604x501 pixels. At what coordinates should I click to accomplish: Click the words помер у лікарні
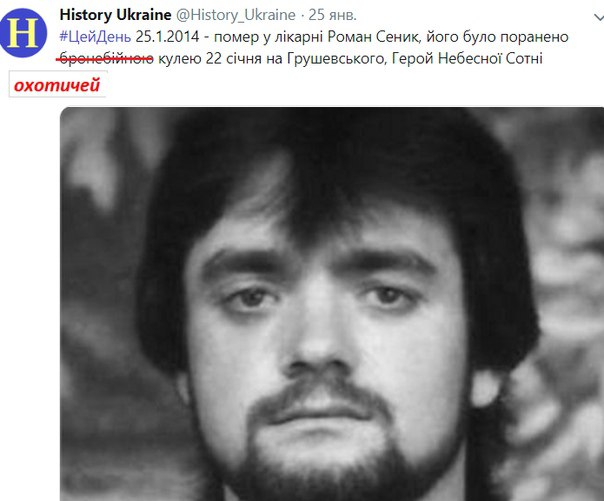269,37
